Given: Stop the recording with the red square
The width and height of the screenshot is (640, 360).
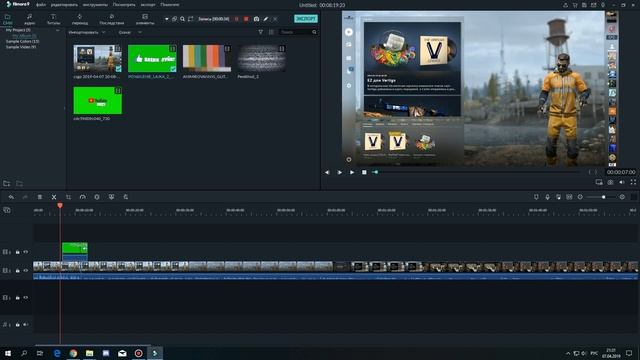Looking at the screenshot, I should tap(246, 19).
